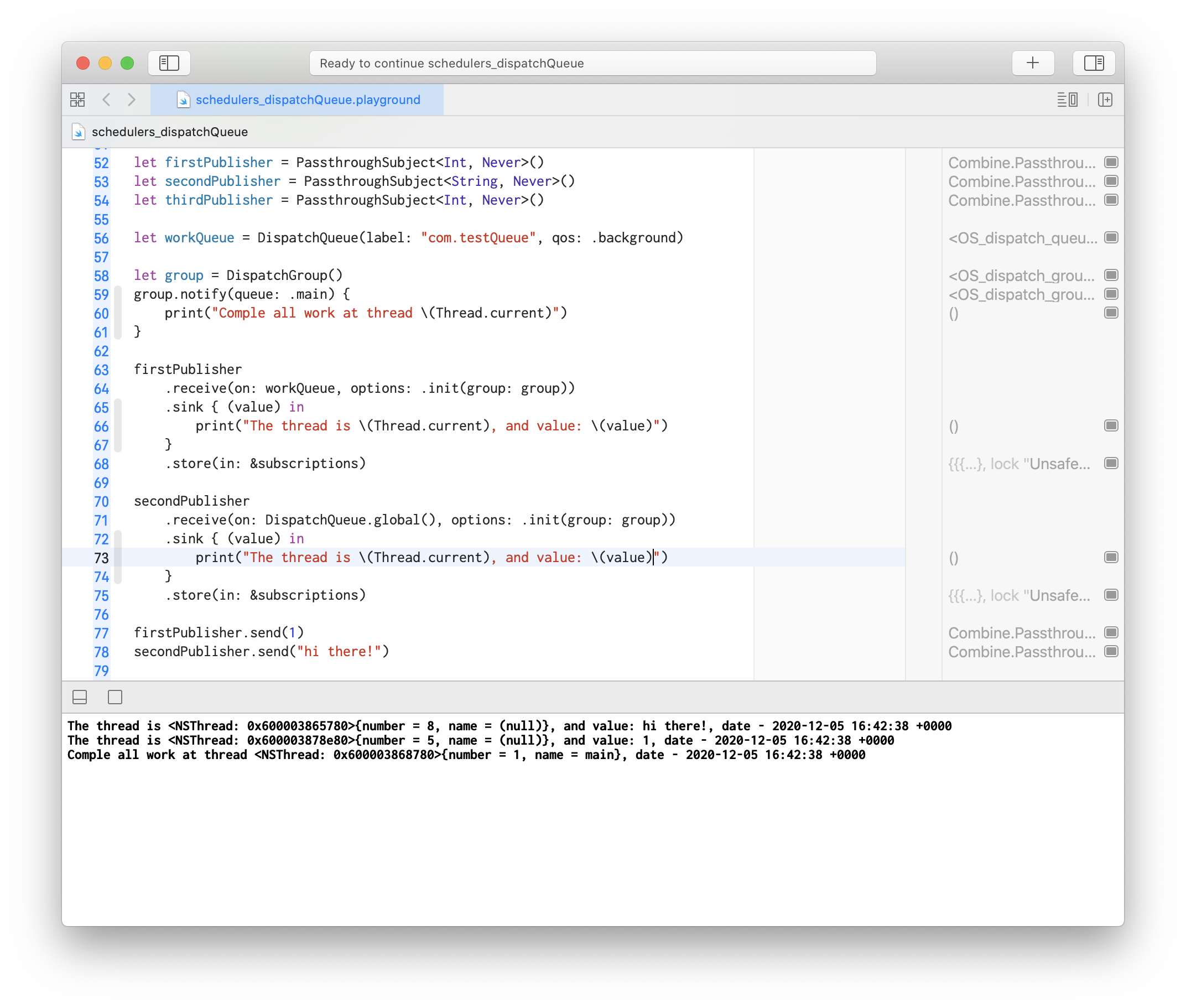Click the Swift file icon beside schedulers_dispatchQueue
Image resolution: width=1186 pixels, height=1008 pixels.
tap(78, 132)
